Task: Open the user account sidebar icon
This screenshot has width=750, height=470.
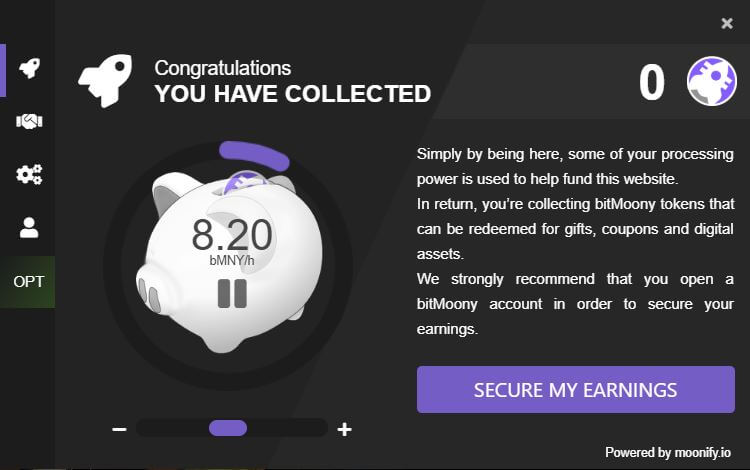Action: tap(29, 228)
